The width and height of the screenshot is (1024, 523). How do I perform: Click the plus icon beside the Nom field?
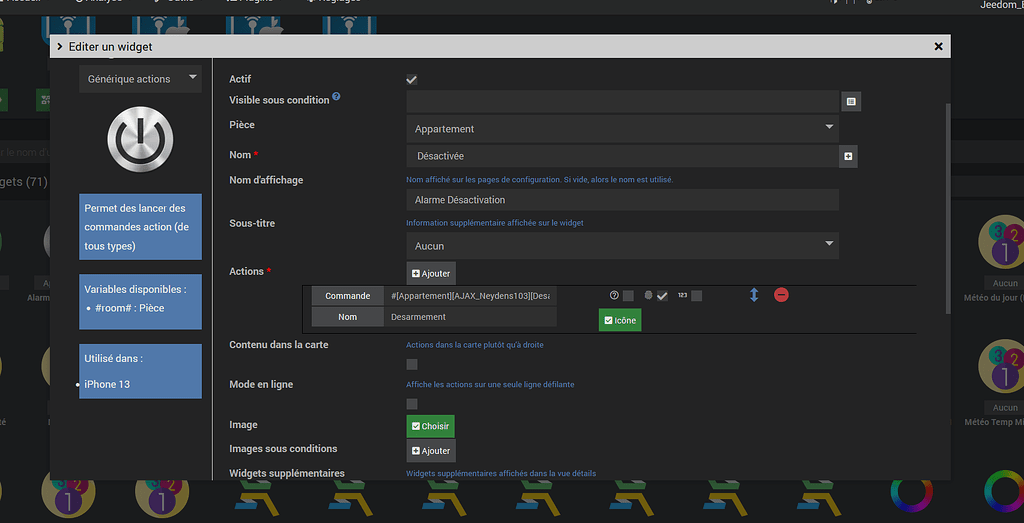(x=848, y=157)
